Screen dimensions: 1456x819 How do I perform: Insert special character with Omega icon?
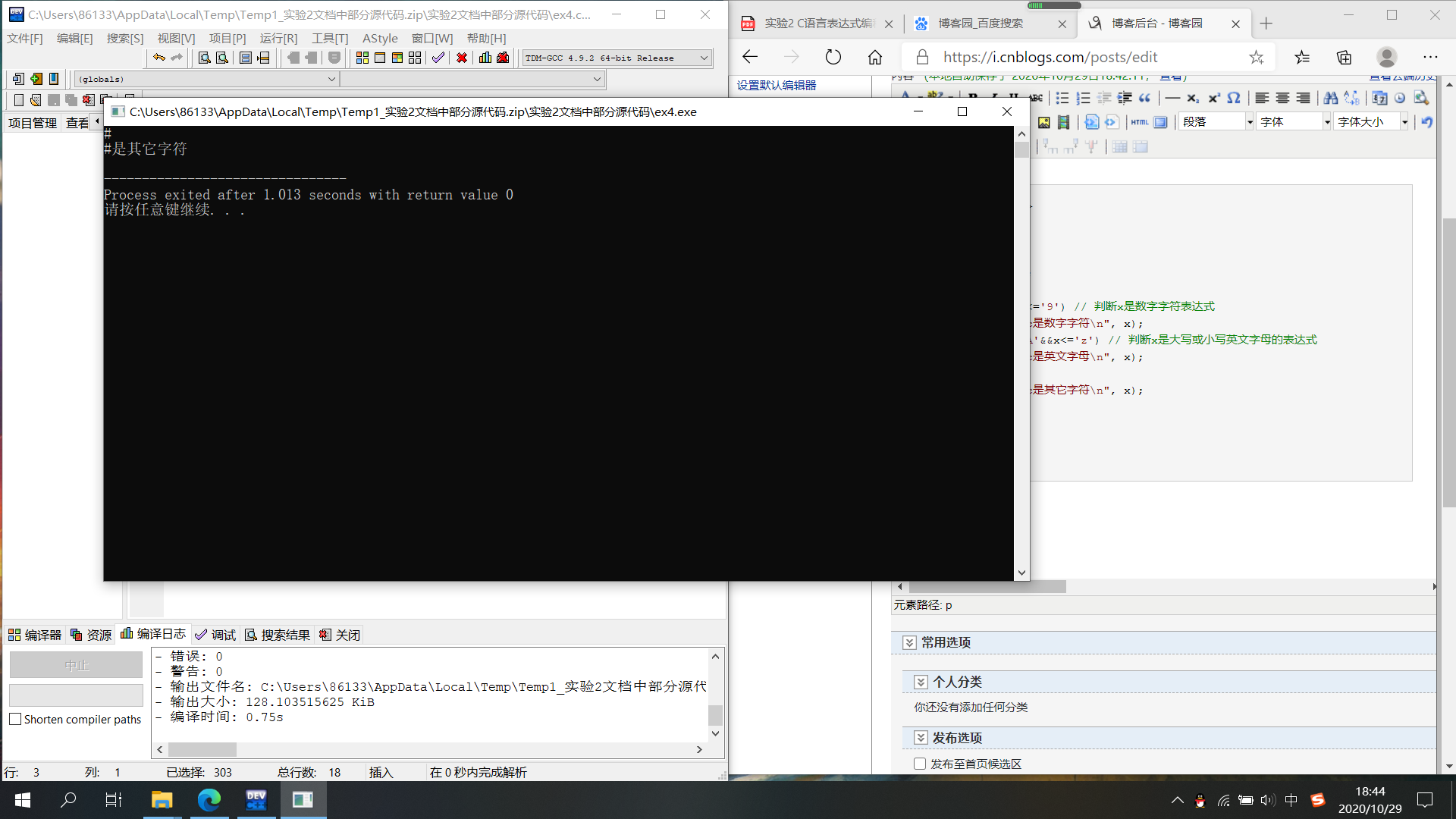coord(1234,99)
